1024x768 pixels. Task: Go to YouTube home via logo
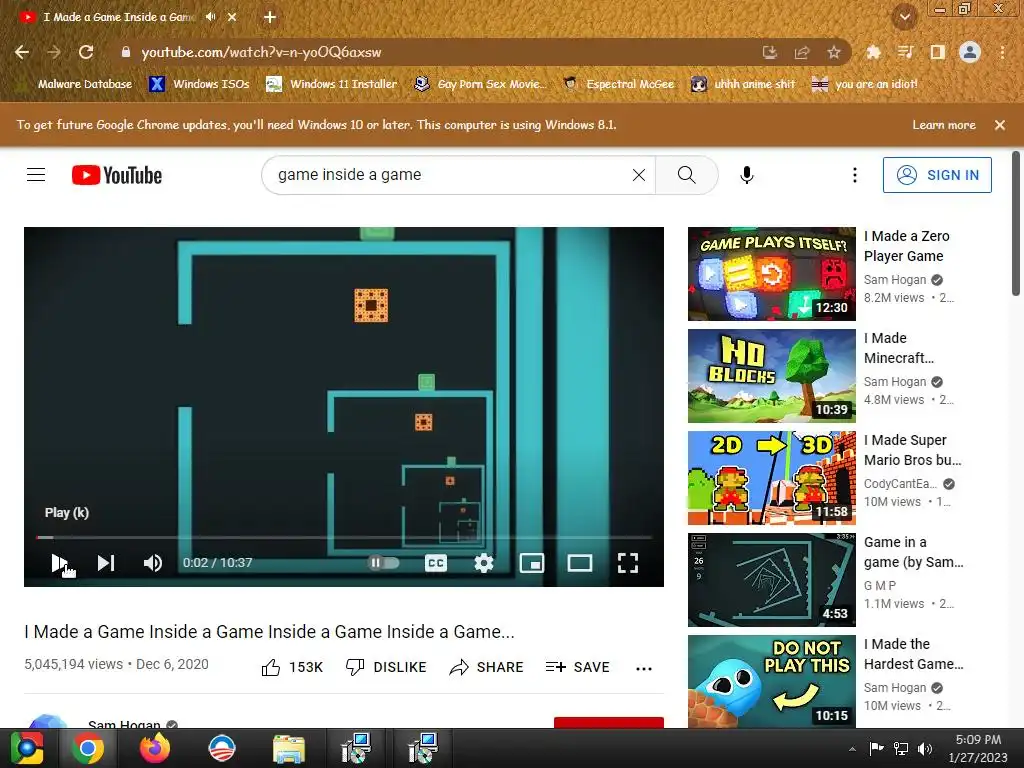pyautogui.click(x=117, y=175)
